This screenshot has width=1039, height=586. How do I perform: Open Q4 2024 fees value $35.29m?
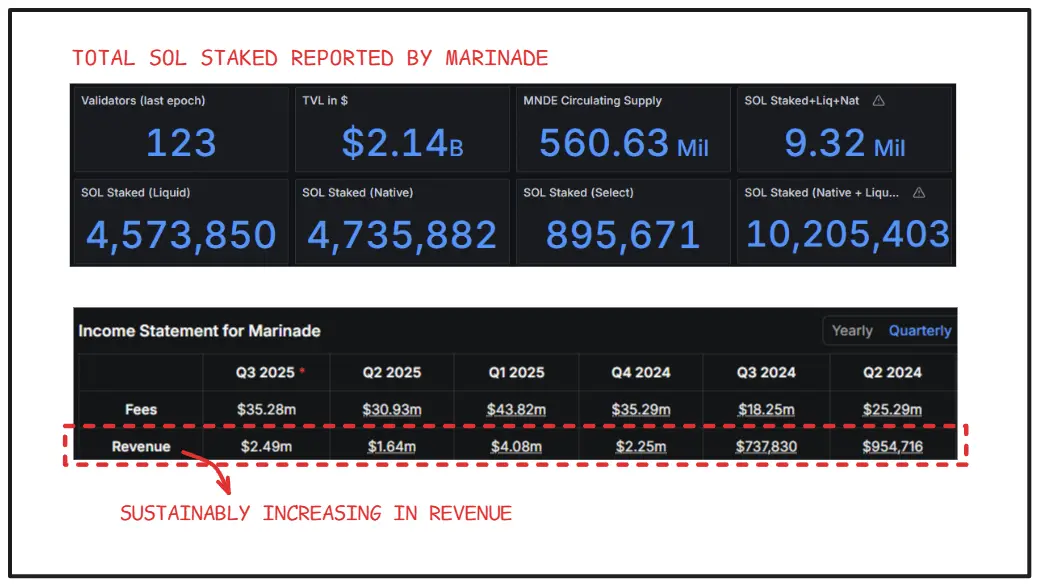click(x=641, y=410)
